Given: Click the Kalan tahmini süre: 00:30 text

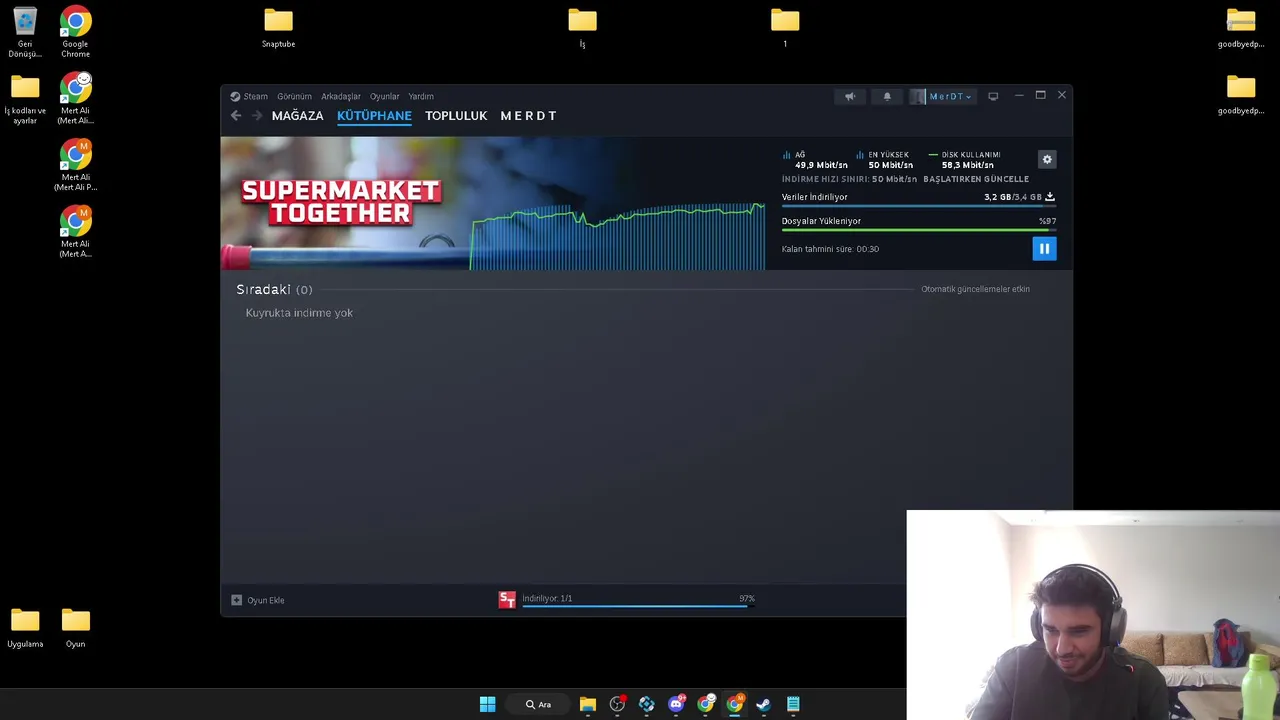Looking at the screenshot, I should tap(830, 249).
